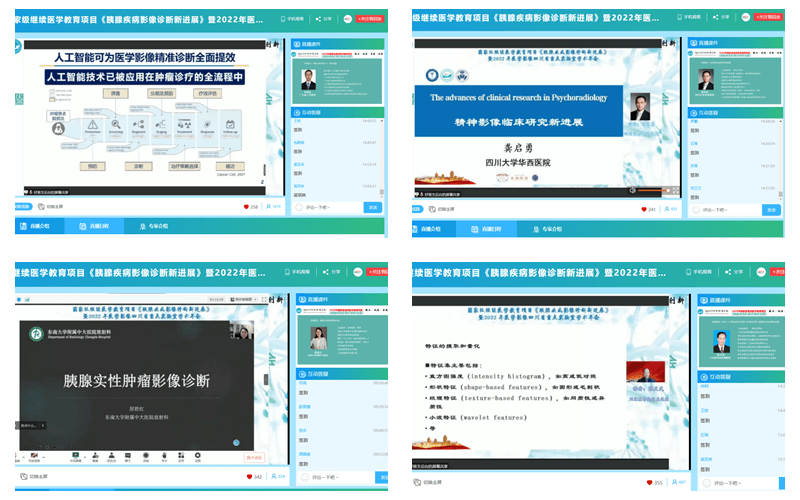Click share icon in the Psychoradiology panel header
Screen dimensions: 800x500
715,17
